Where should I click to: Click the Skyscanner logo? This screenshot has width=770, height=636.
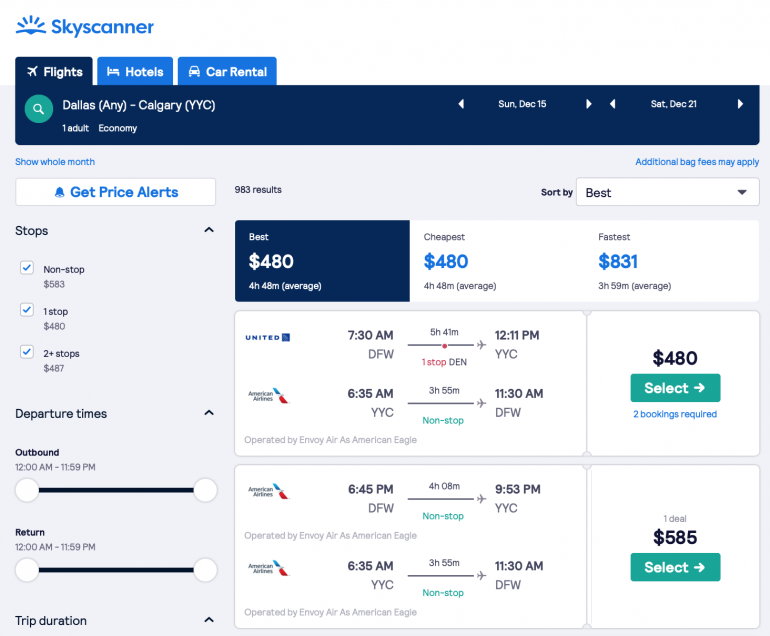point(85,26)
